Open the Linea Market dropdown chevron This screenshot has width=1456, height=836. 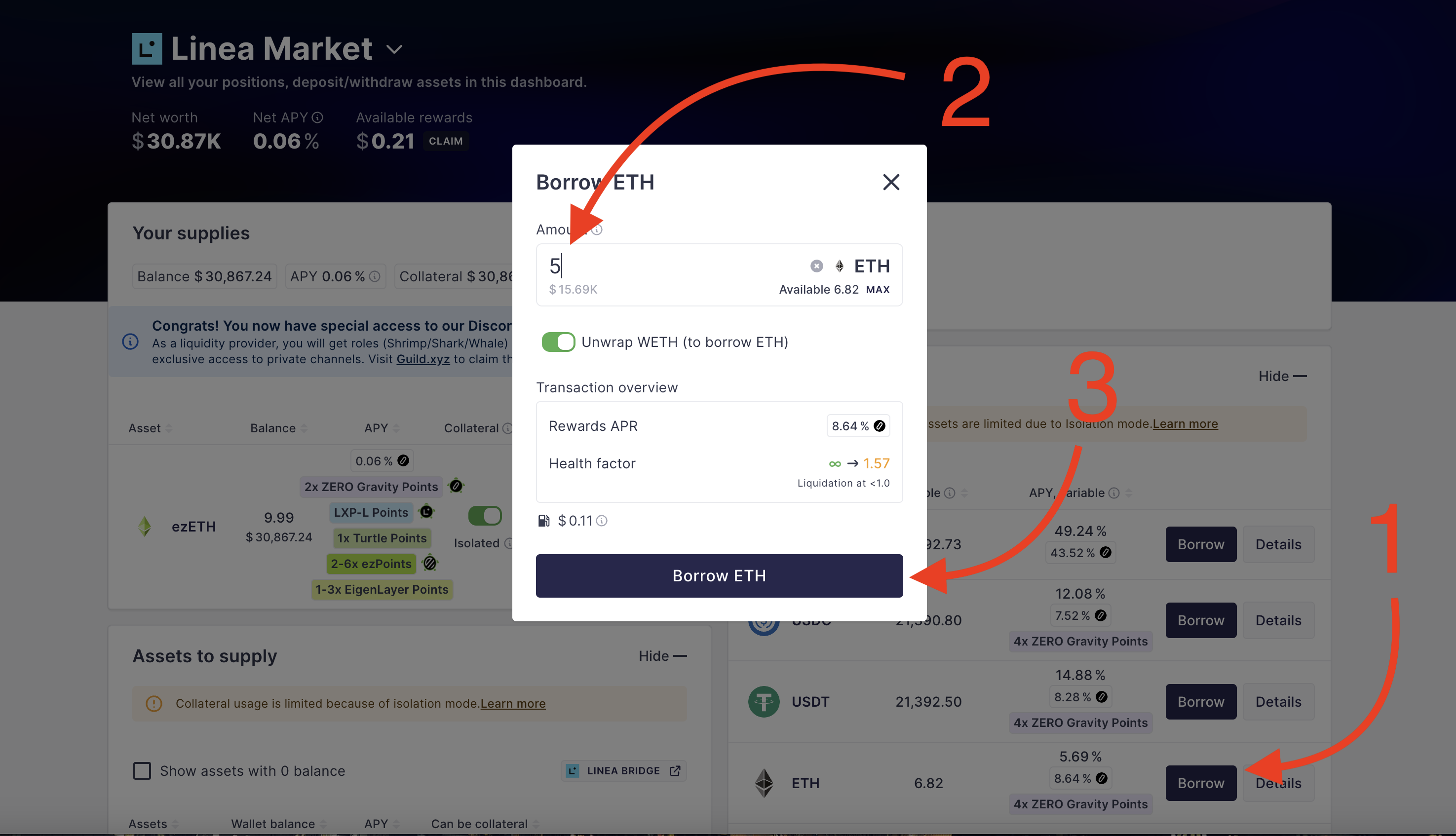tap(394, 49)
